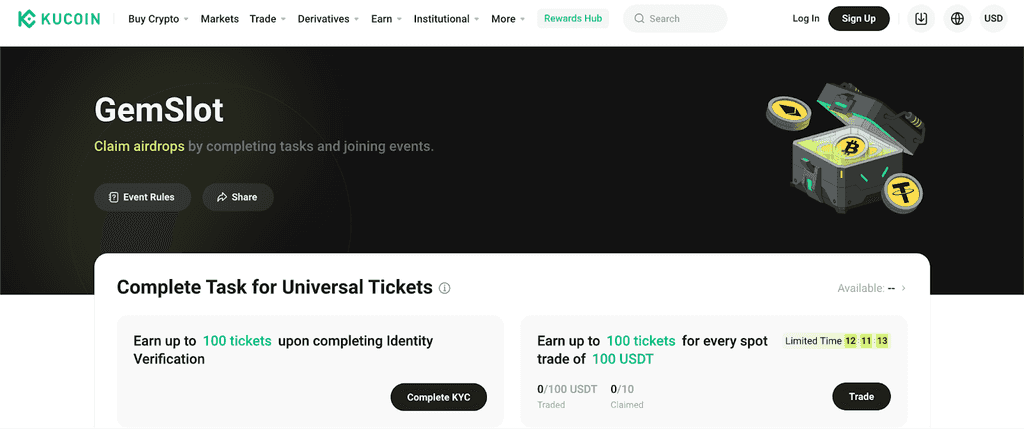Open the More dropdown menu
The image size is (1024, 429).
(508, 19)
